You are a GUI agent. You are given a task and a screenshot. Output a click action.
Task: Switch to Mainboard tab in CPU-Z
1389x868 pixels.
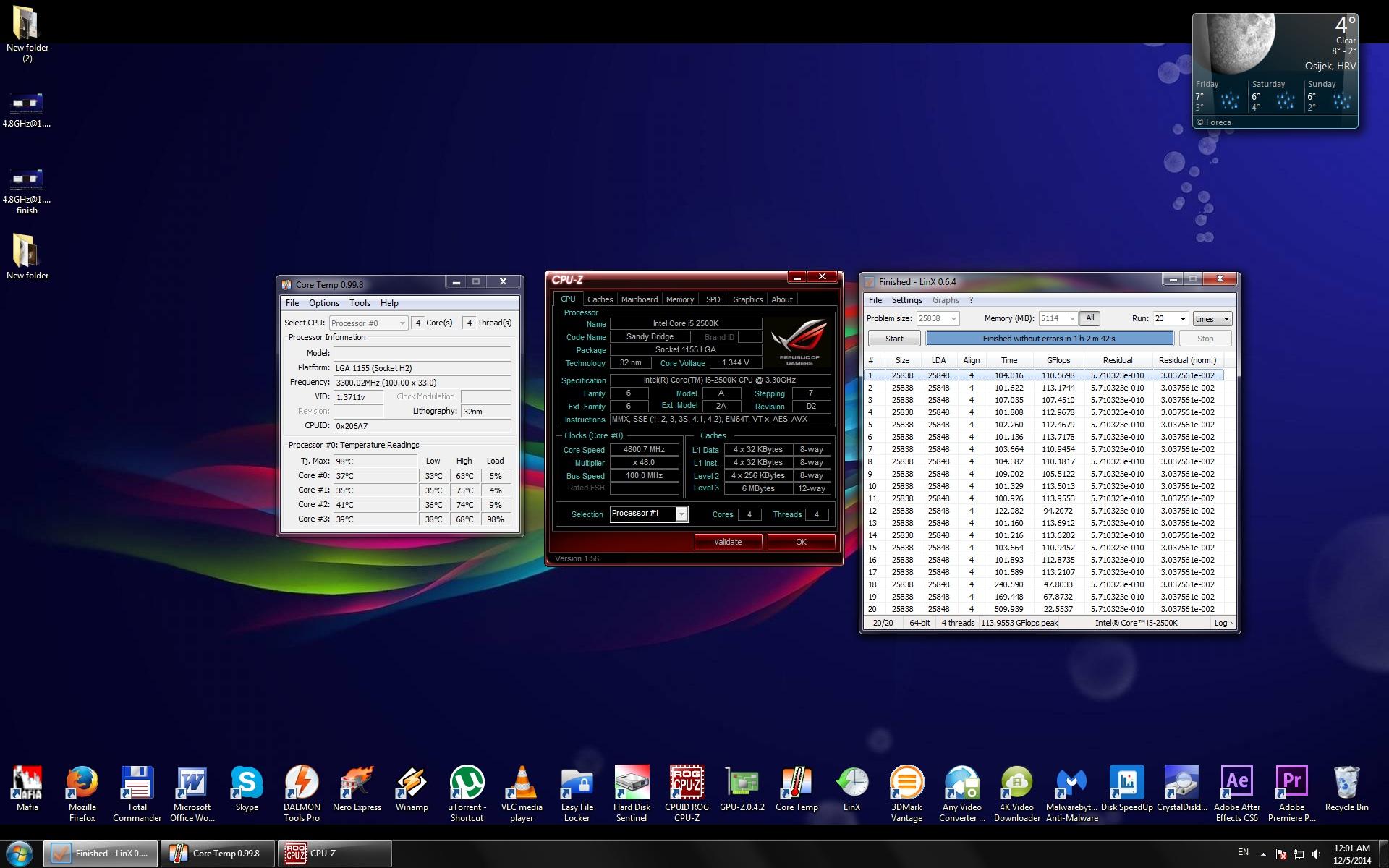[x=640, y=299]
